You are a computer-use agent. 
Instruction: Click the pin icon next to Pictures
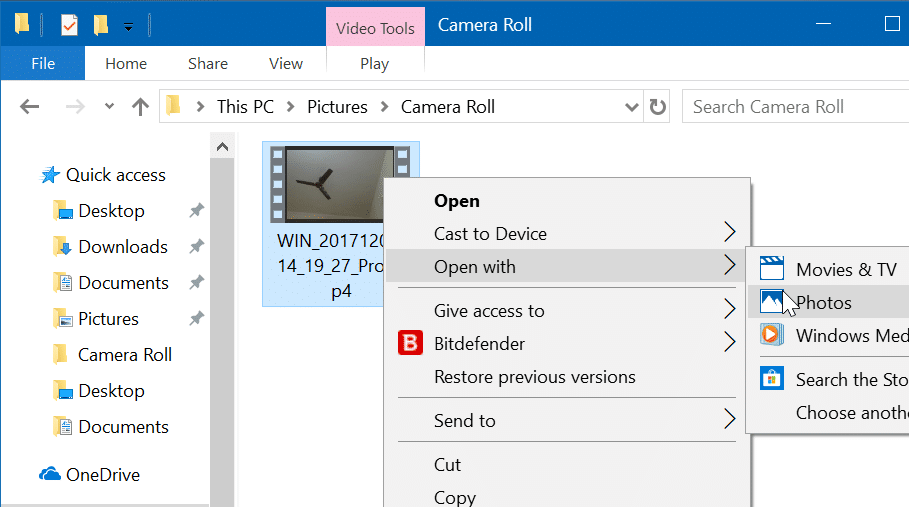coord(197,318)
